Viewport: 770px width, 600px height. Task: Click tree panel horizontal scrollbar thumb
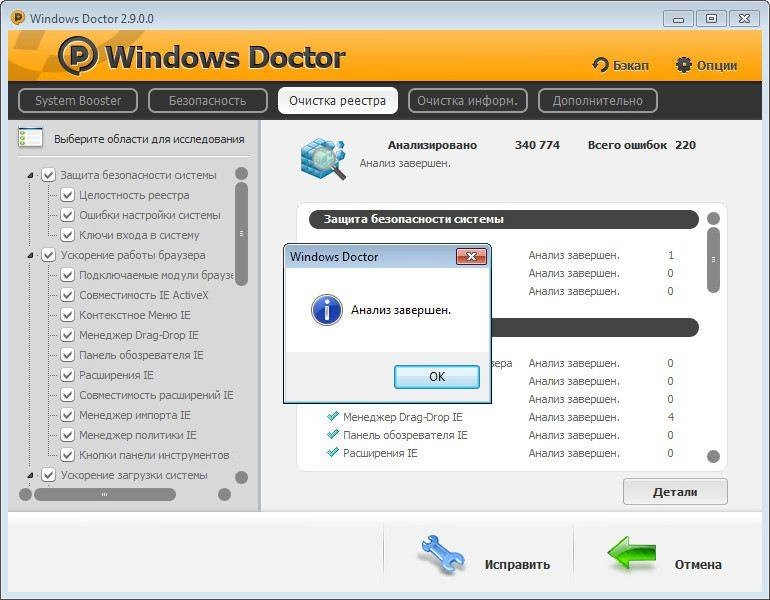click(104, 494)
